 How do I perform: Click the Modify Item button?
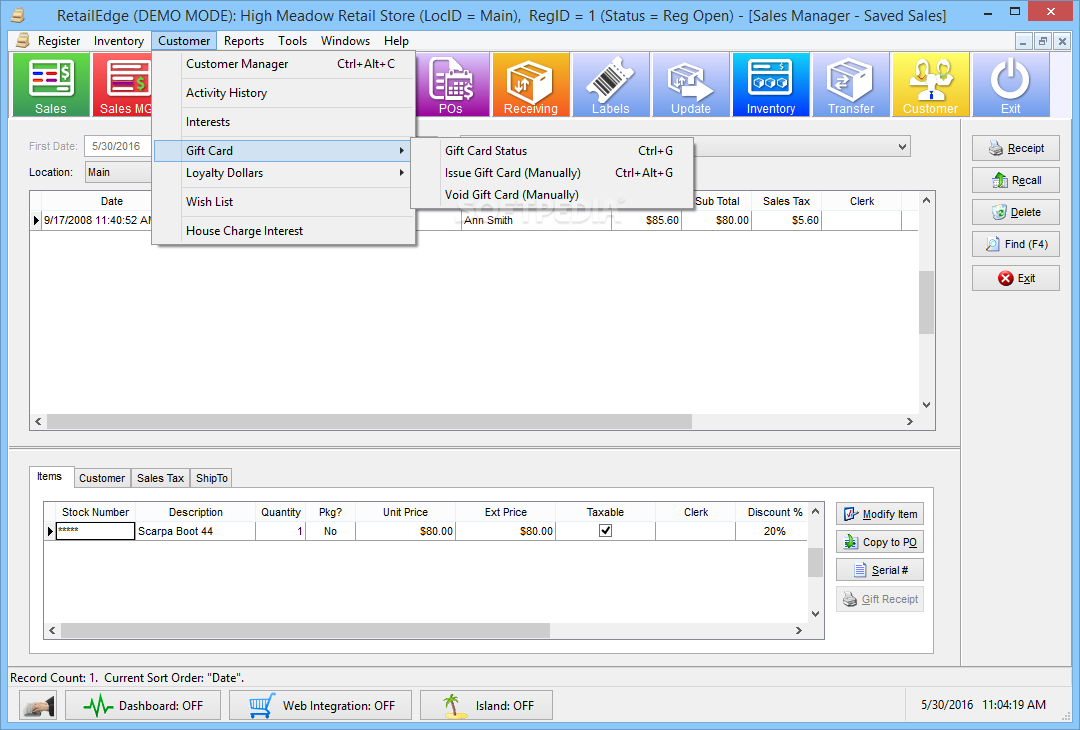880,514
